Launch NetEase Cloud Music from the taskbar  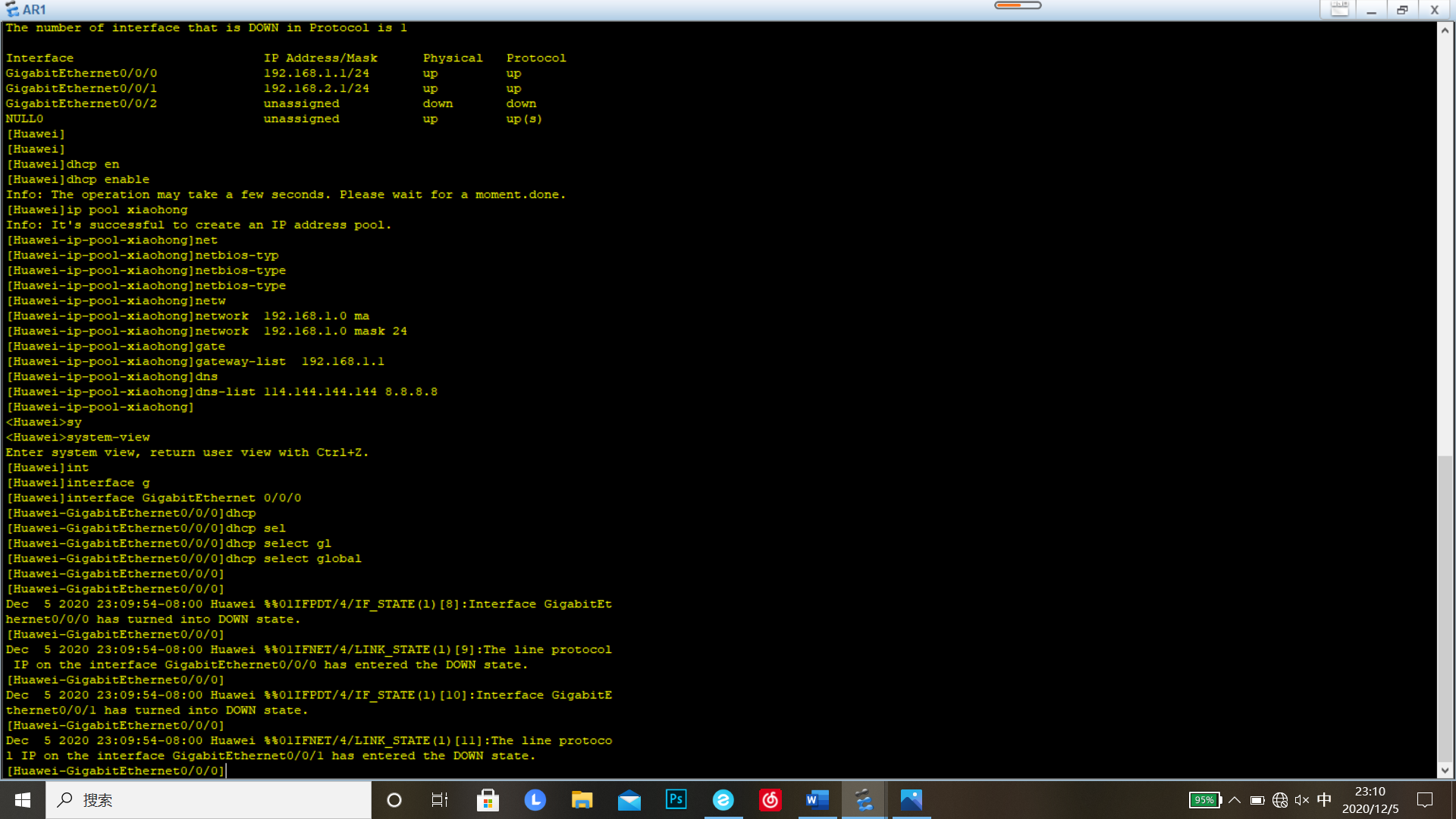(770, 799)
